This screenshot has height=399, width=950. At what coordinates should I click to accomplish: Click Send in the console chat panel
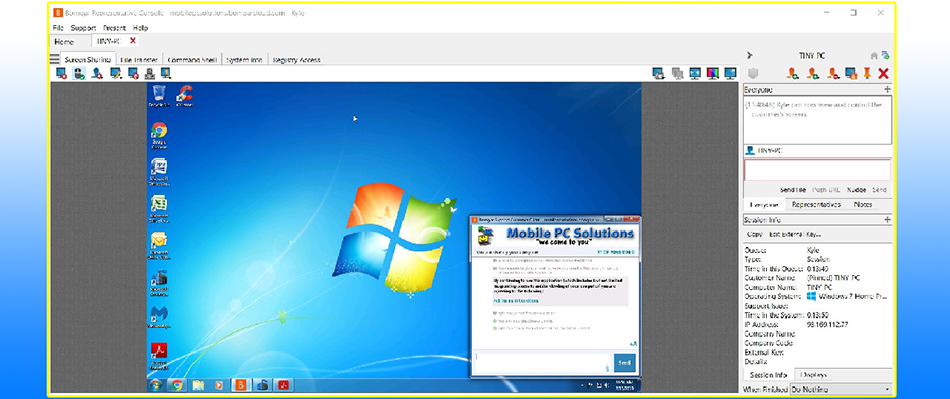[x=879, y=190]
